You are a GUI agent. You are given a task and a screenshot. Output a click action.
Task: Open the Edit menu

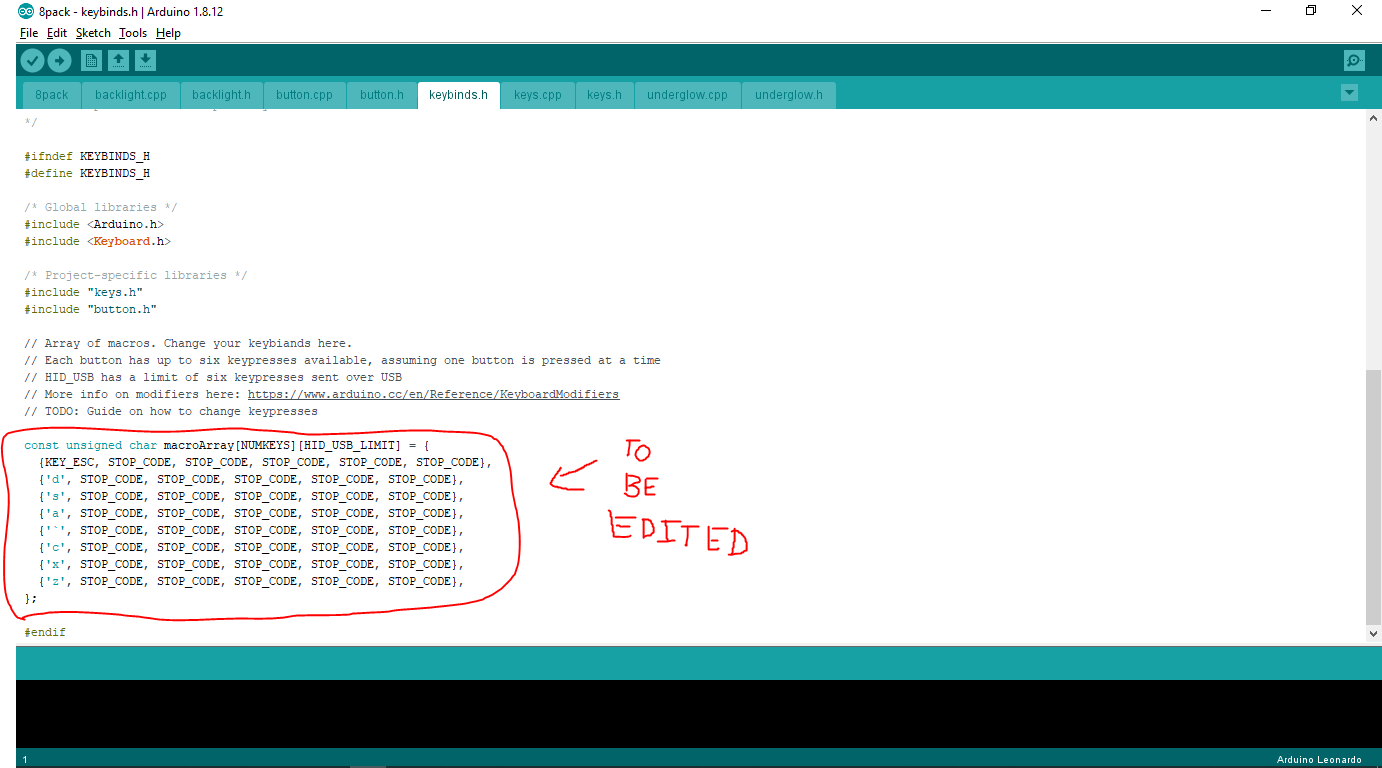pos(57,33)
